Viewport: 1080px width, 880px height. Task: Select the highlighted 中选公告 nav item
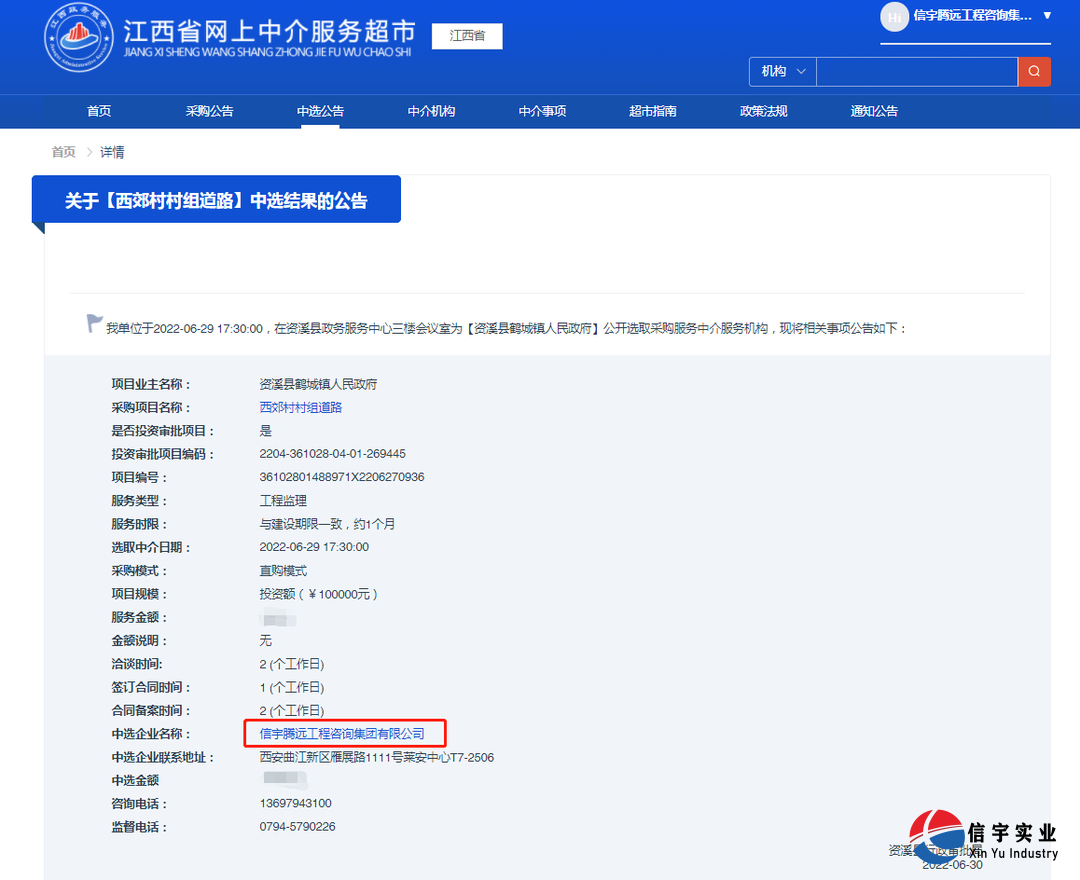pyautogui.click(x=319, y=111)
